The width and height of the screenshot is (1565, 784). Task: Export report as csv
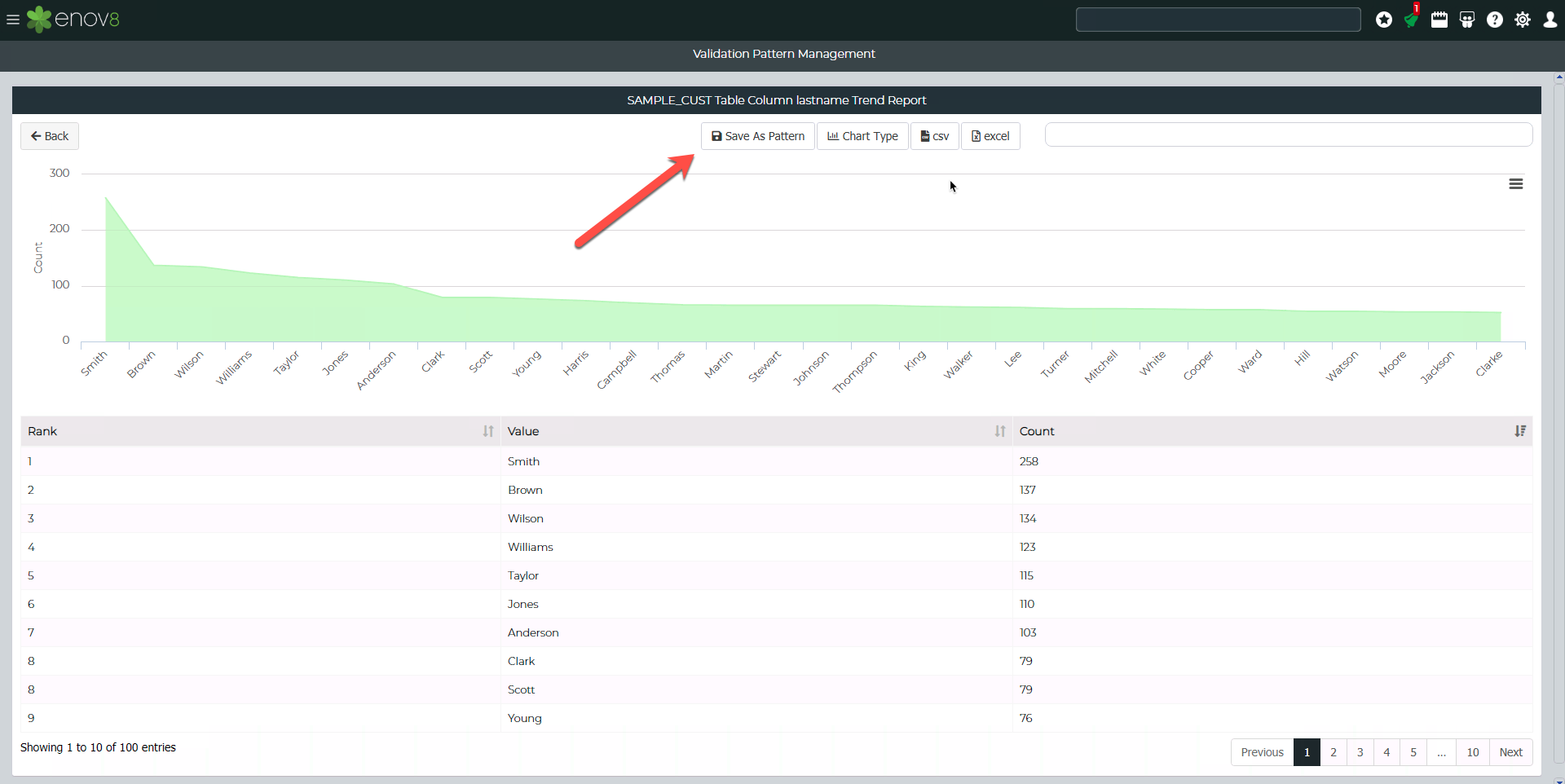[935, 136]
